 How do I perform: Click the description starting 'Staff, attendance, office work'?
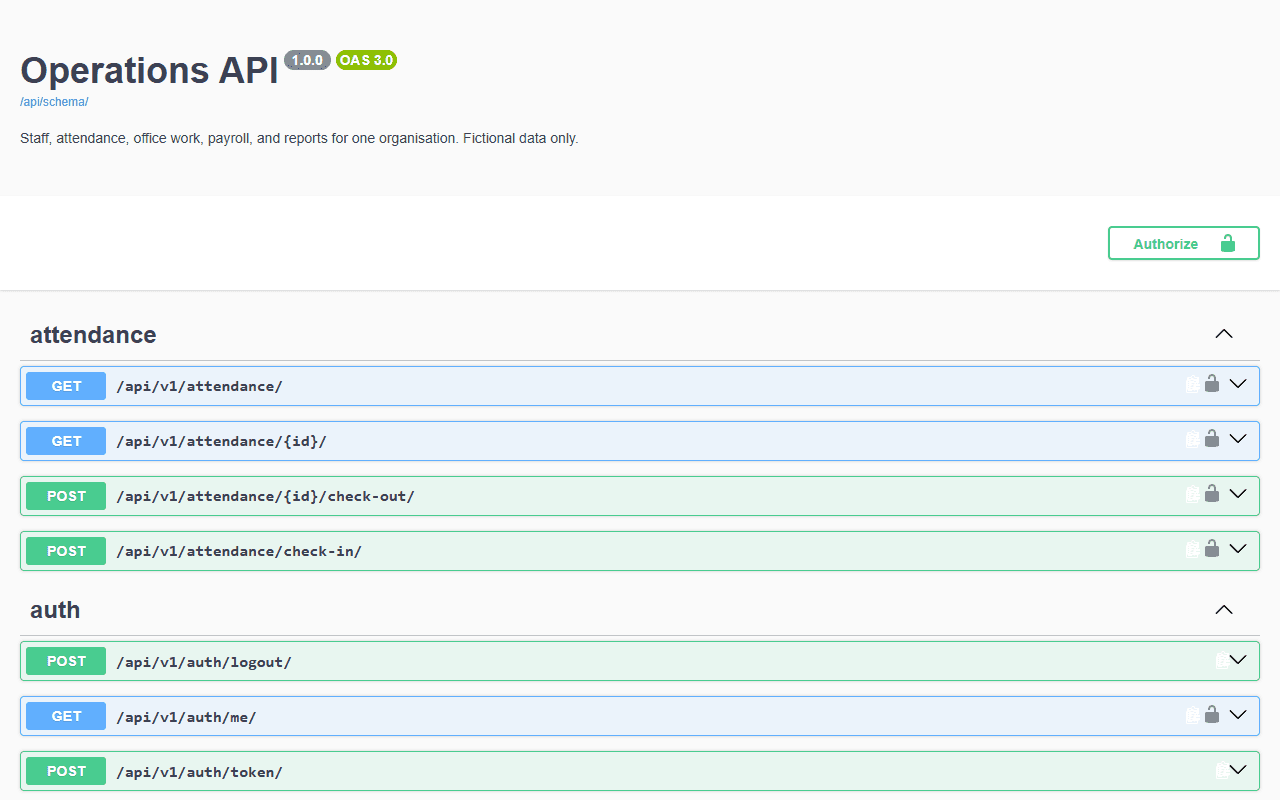299,138
